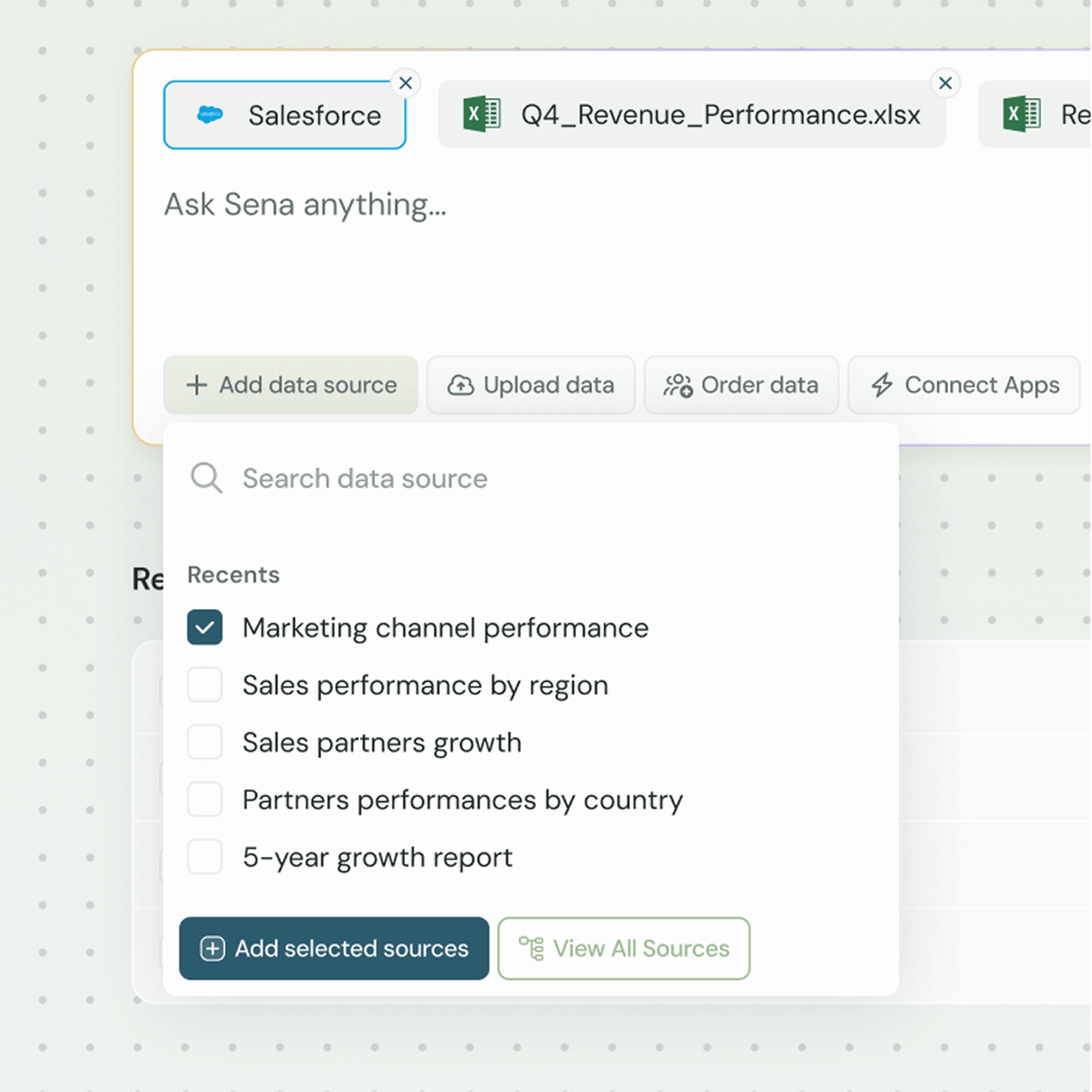1092x1092 pixels.
Task: Click the Excel icon on the partially visible file chip
Action: coord(1021,114)
